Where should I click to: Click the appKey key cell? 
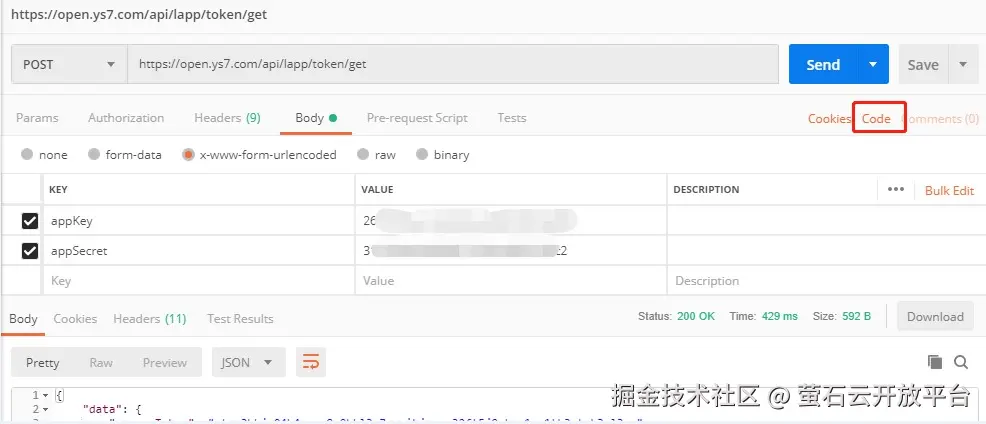199,221
